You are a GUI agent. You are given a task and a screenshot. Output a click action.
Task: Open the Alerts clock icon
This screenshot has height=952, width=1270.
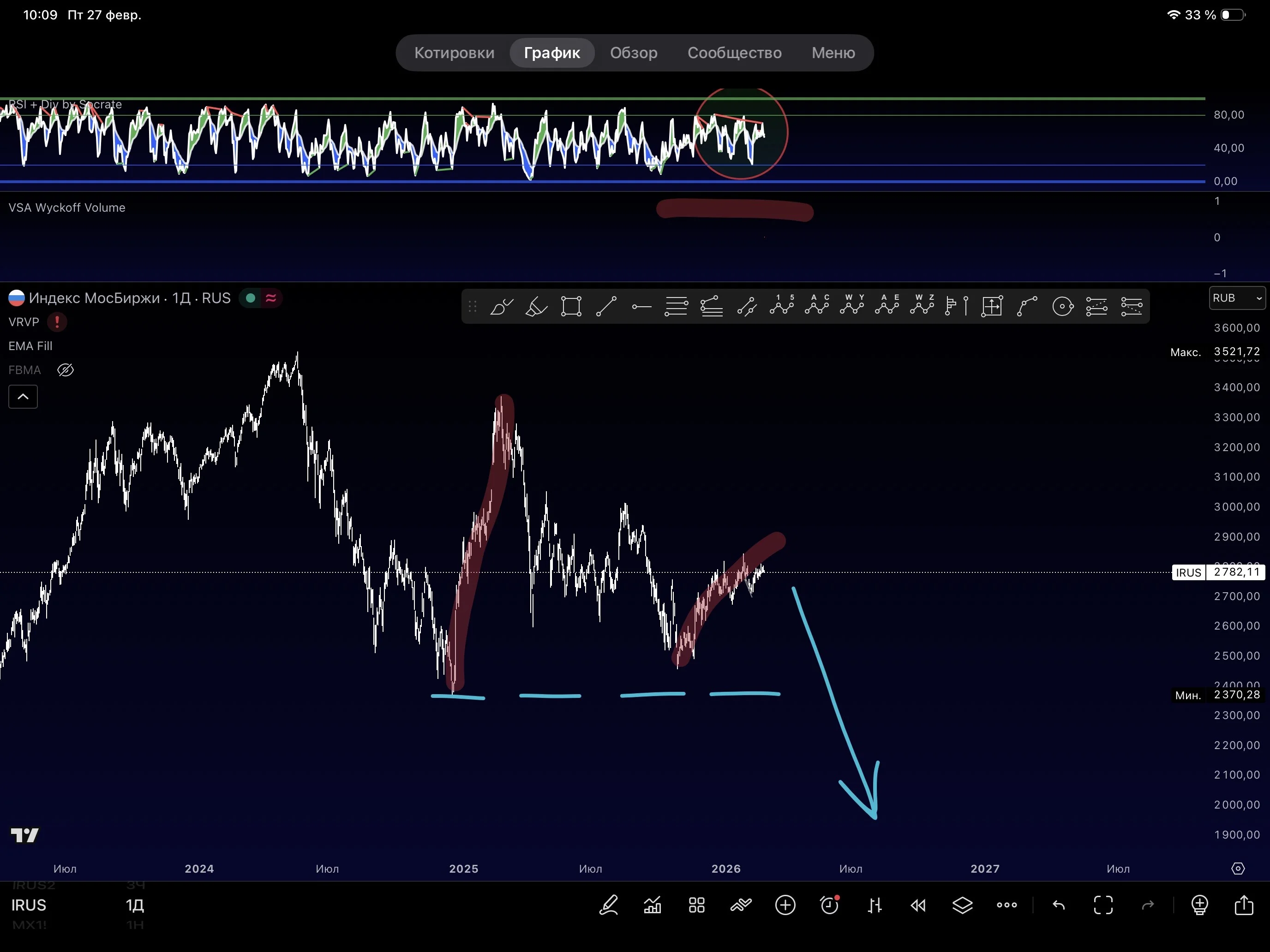pos(830,905)
